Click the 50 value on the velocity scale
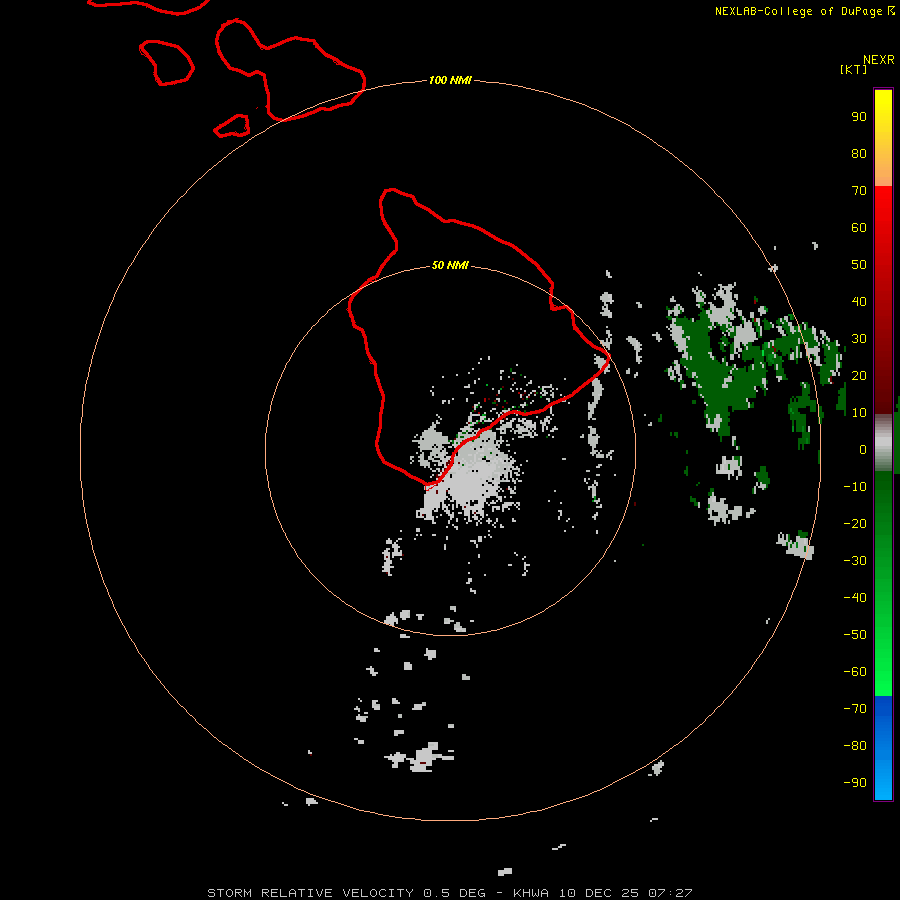Screen dimensions: 900x900 click(x=859, y=265)
